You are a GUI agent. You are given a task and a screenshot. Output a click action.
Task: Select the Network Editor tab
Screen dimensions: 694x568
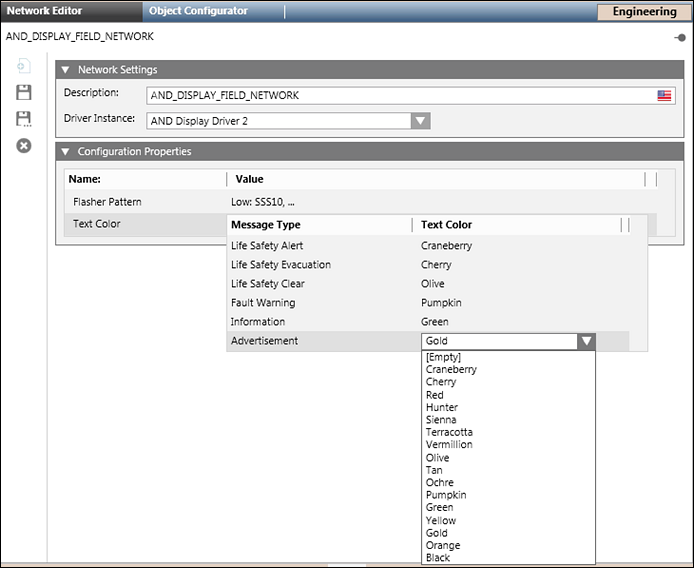(x=45, y=11)
